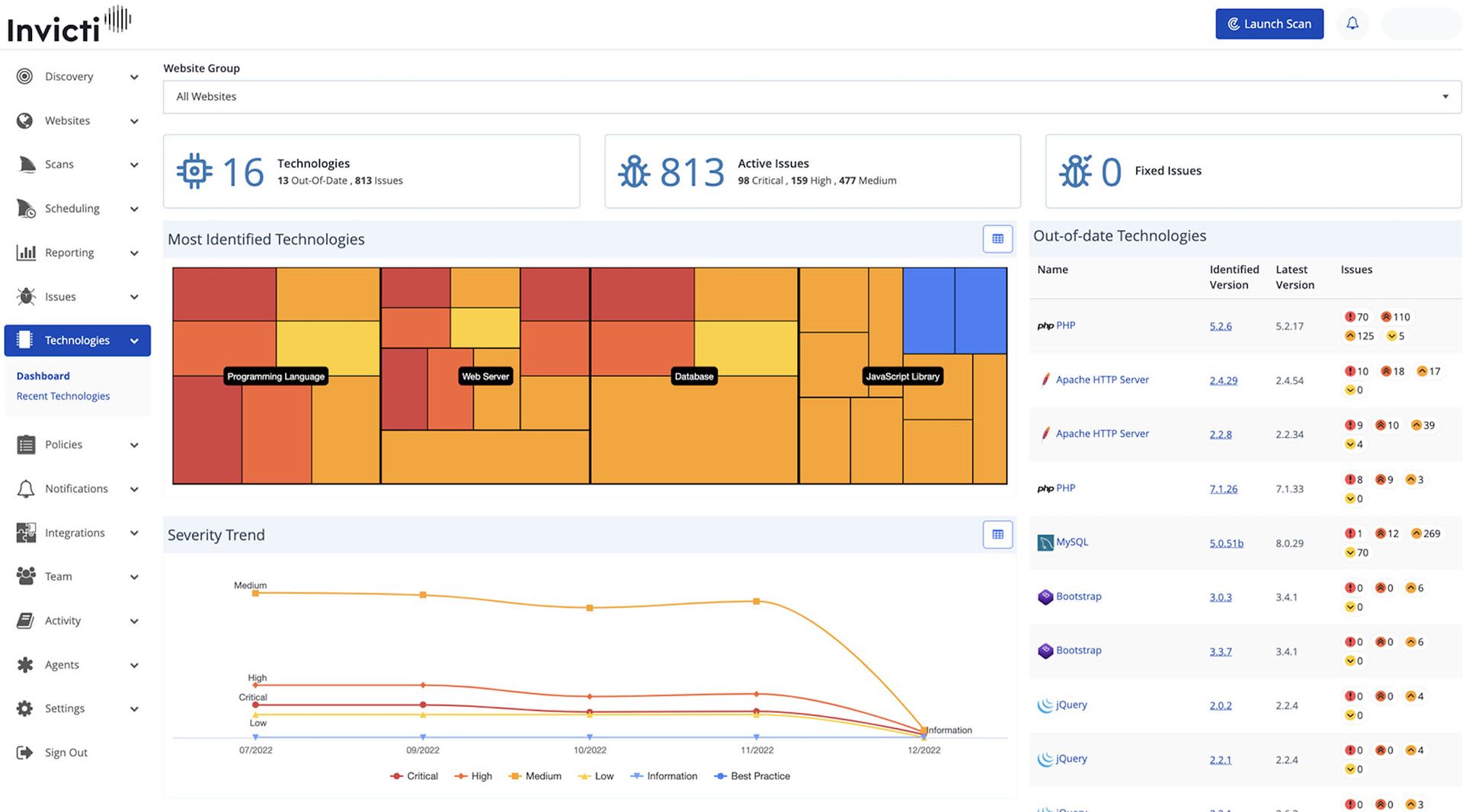
Task: Click the Fixed Issues bug icon
Action: [x=1075, y=171]
